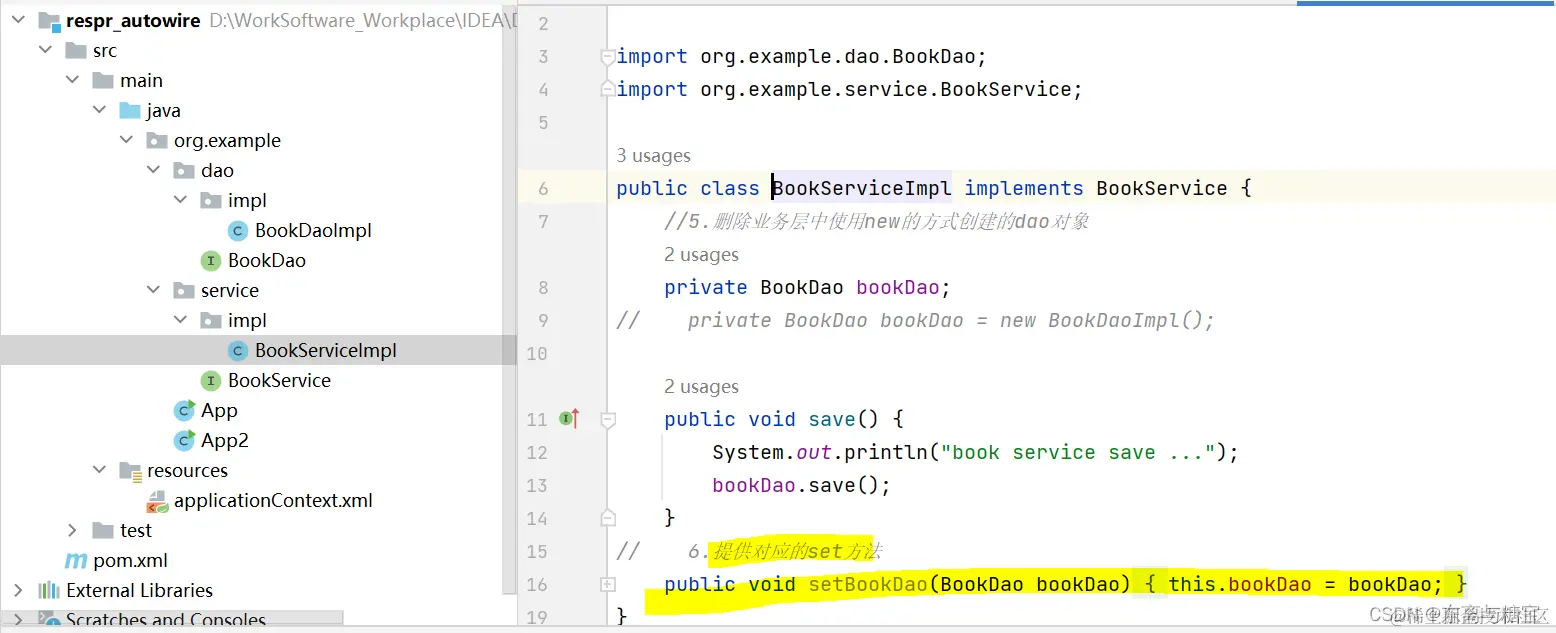This screenshot has height=633, width=1556.
Task: Click setBookDao method name in the editor
Action: 868,584
